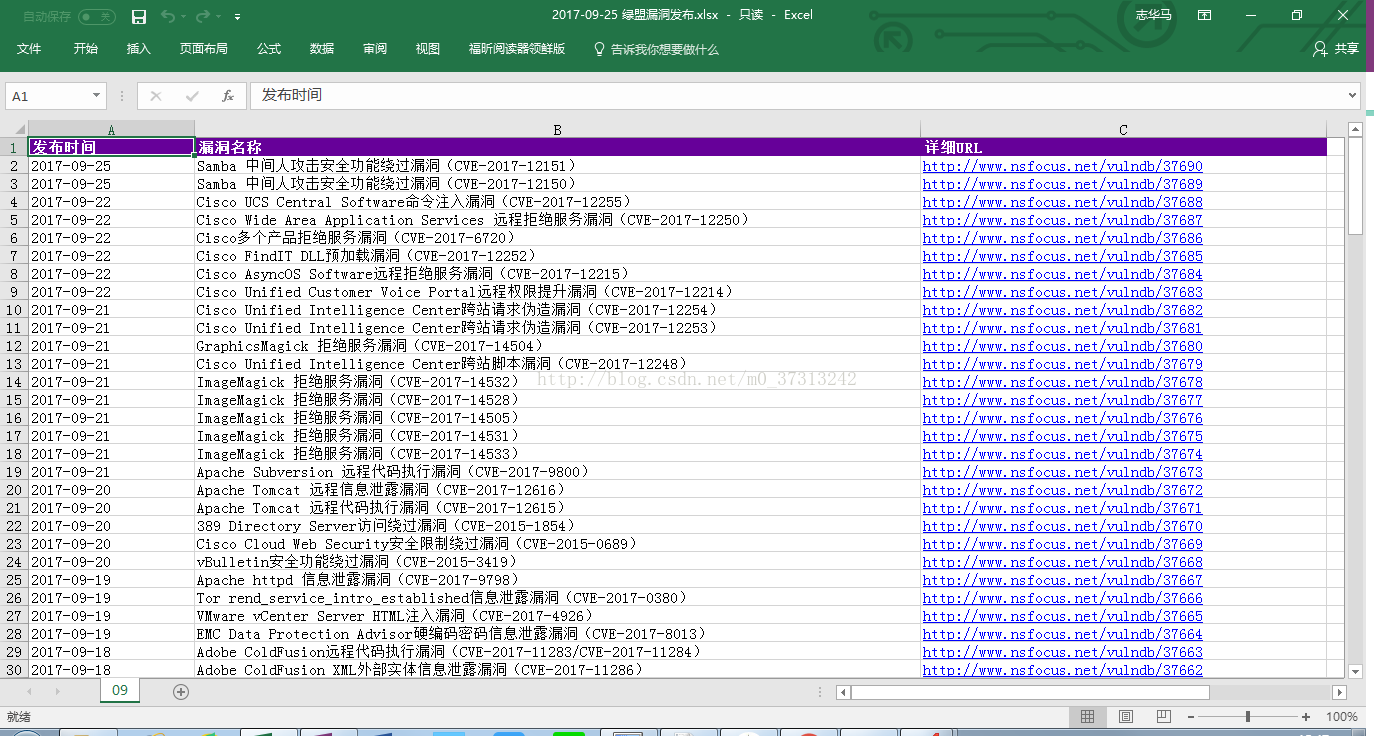Click the lightbulb Tell Me box
1374x736 pixels.
pos(657,49)
